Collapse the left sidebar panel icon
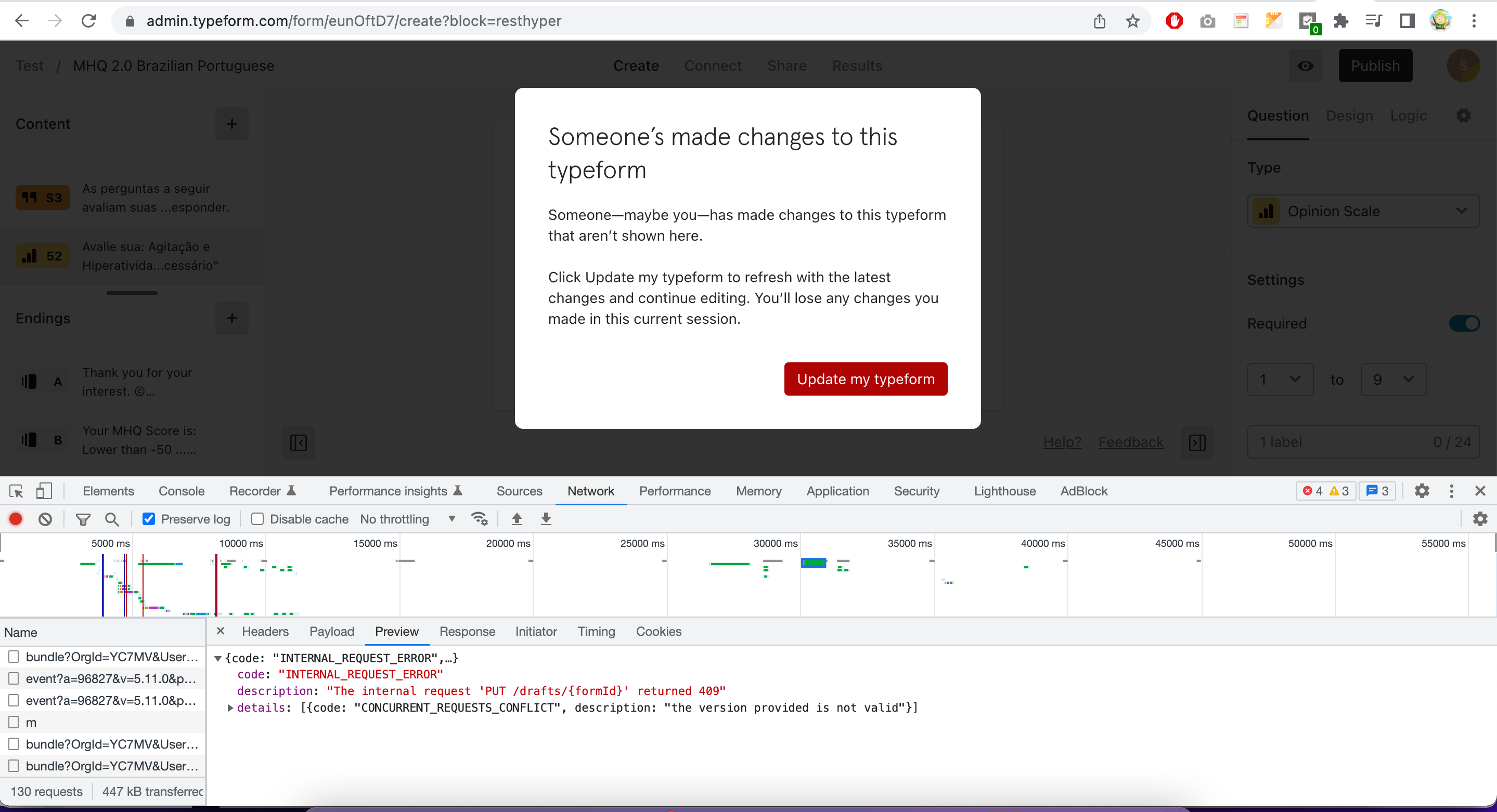Image resolution: width=1497 pixels, height=812 pixels. 298,443
